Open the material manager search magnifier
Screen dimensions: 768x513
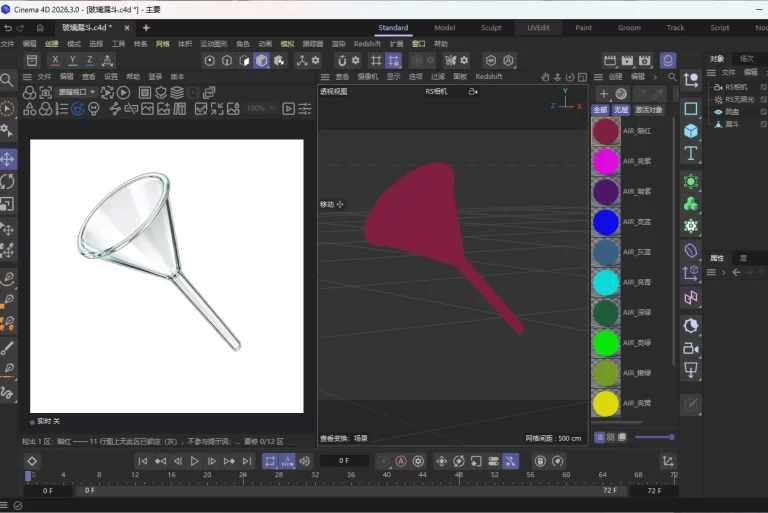point(672,77)
